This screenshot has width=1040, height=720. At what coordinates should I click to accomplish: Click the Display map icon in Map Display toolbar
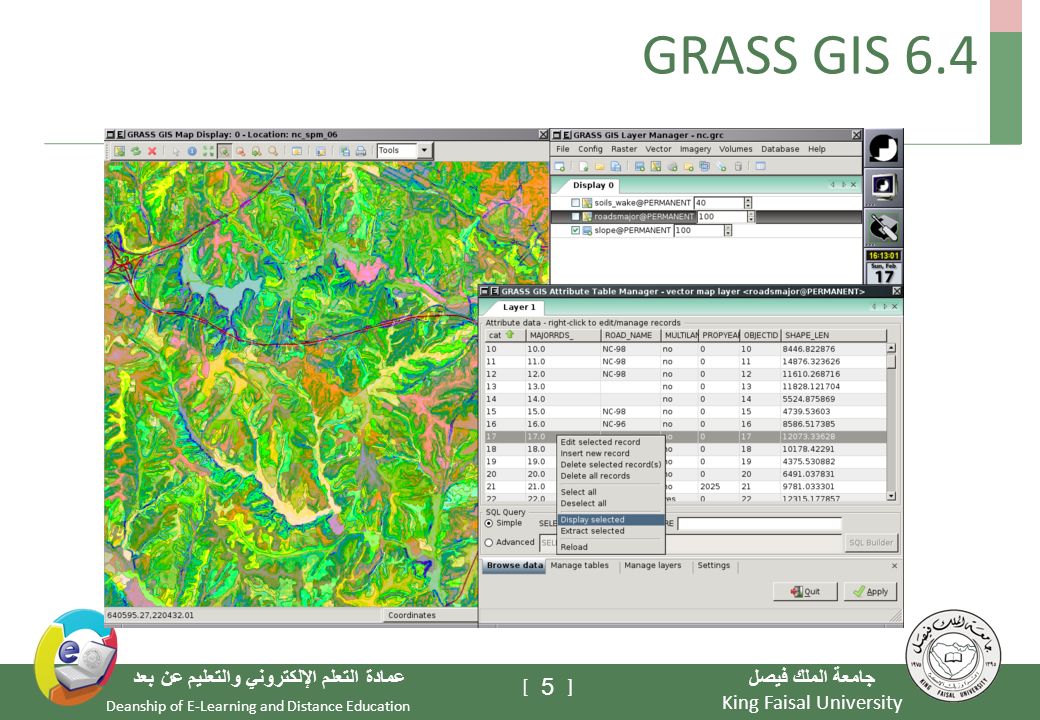pyautogui.click(x=119, y=151)
